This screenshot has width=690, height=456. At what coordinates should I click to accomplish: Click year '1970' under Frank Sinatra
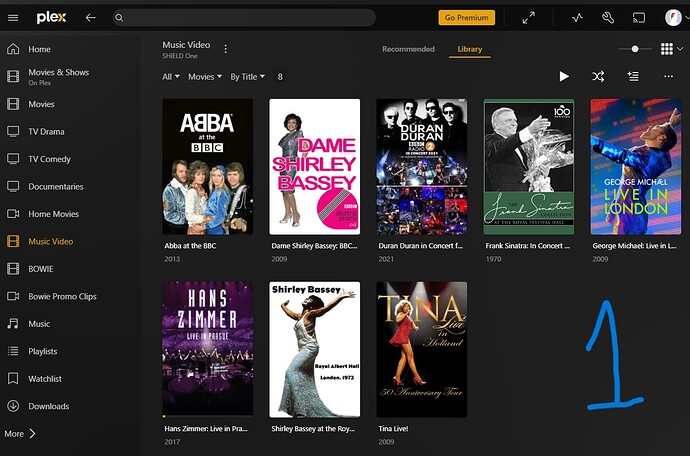(493, 259)
